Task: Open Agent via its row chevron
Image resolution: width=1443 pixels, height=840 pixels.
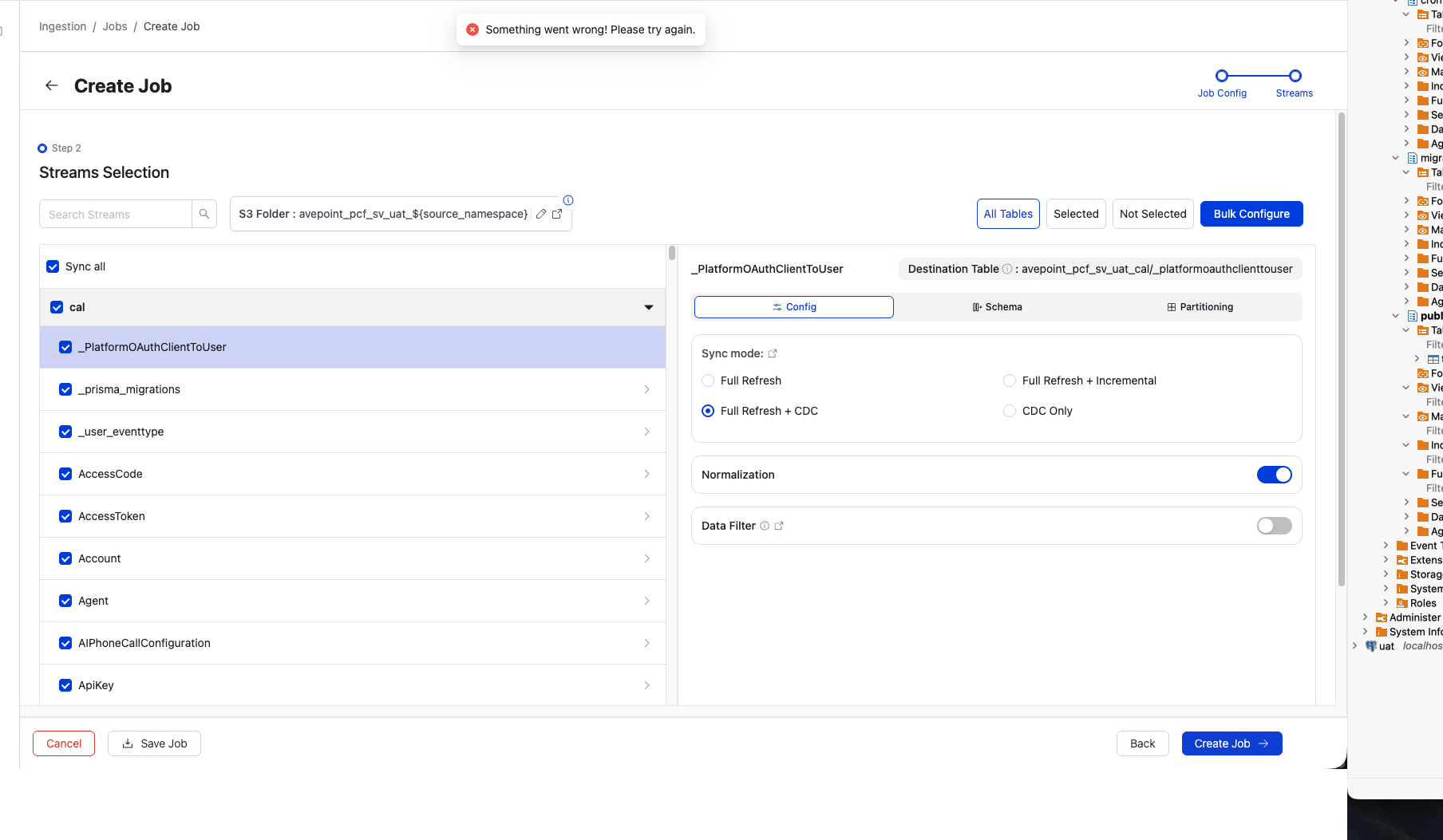Action: click(x=646, y=601)
